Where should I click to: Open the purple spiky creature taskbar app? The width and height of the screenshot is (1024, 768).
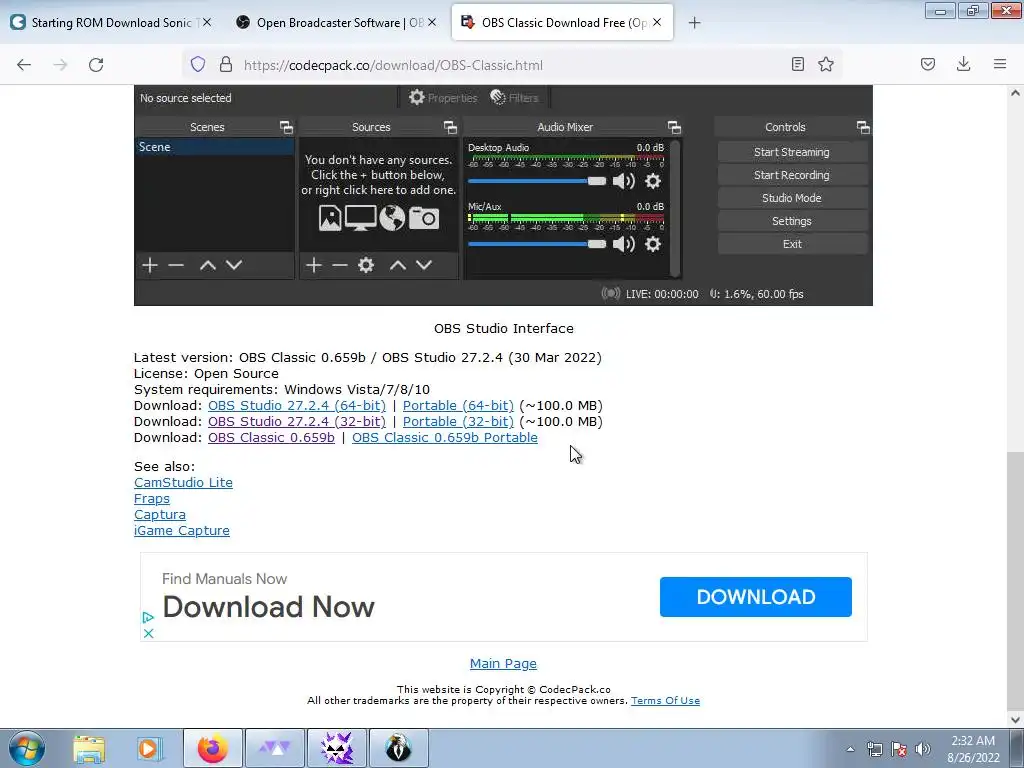(x=337, y=748)
